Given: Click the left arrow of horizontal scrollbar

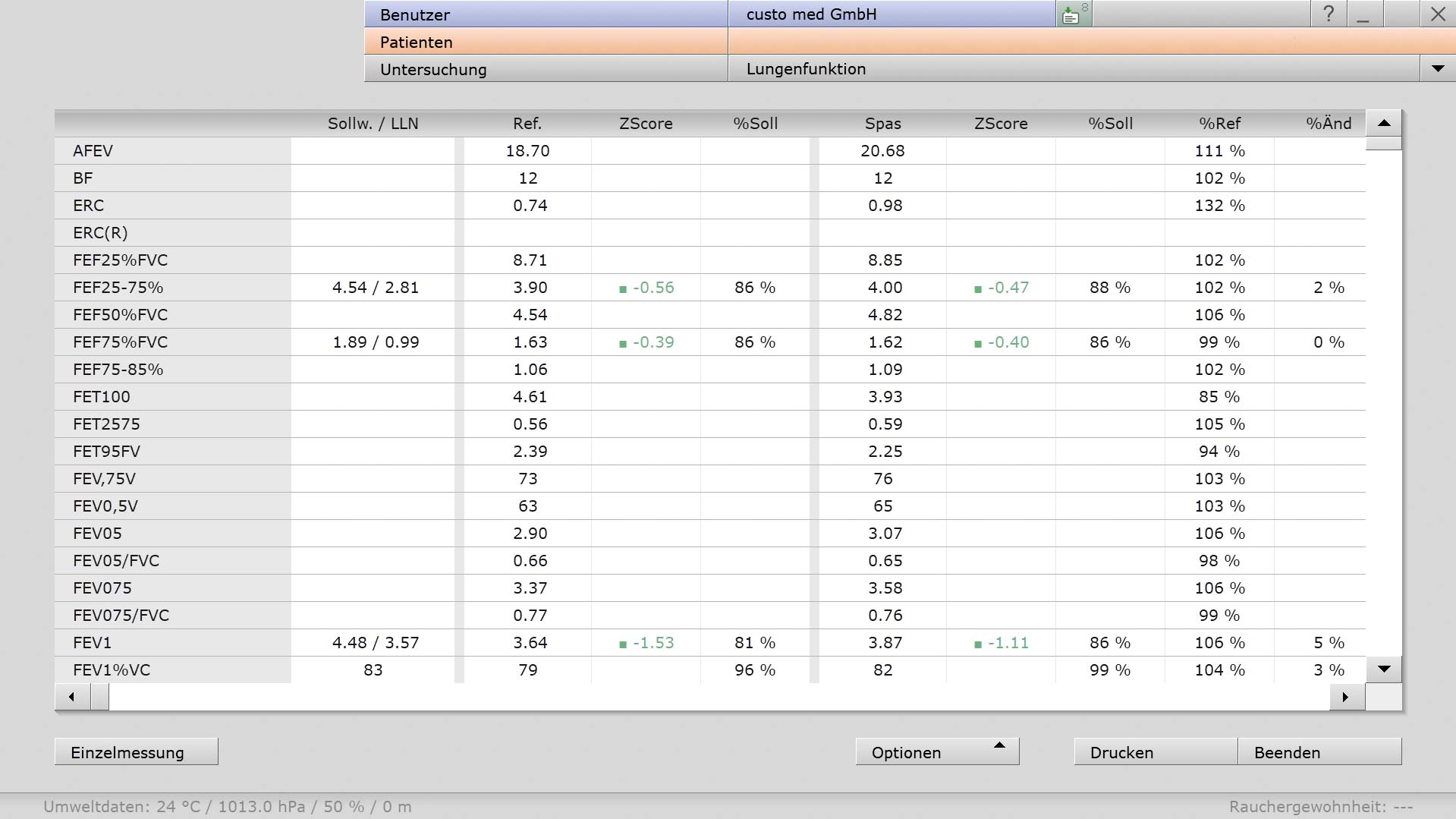Looking at the screenshot, I should 72,697.
